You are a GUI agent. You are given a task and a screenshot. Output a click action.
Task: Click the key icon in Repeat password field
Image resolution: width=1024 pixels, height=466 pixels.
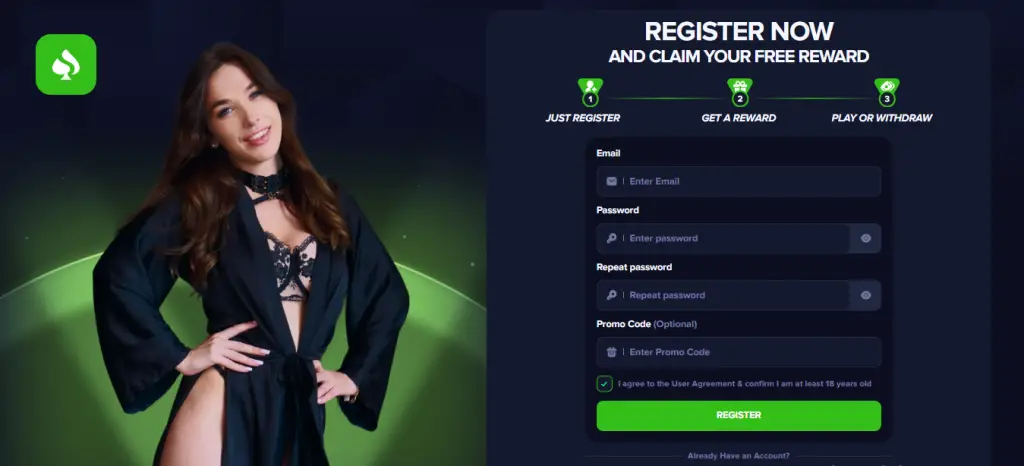click(611, 295)
